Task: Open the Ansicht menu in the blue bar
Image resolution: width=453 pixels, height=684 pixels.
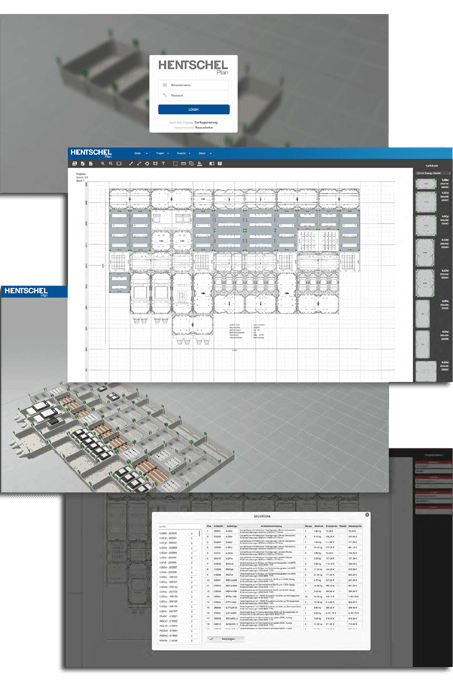Action: click(x=183, y=153)
